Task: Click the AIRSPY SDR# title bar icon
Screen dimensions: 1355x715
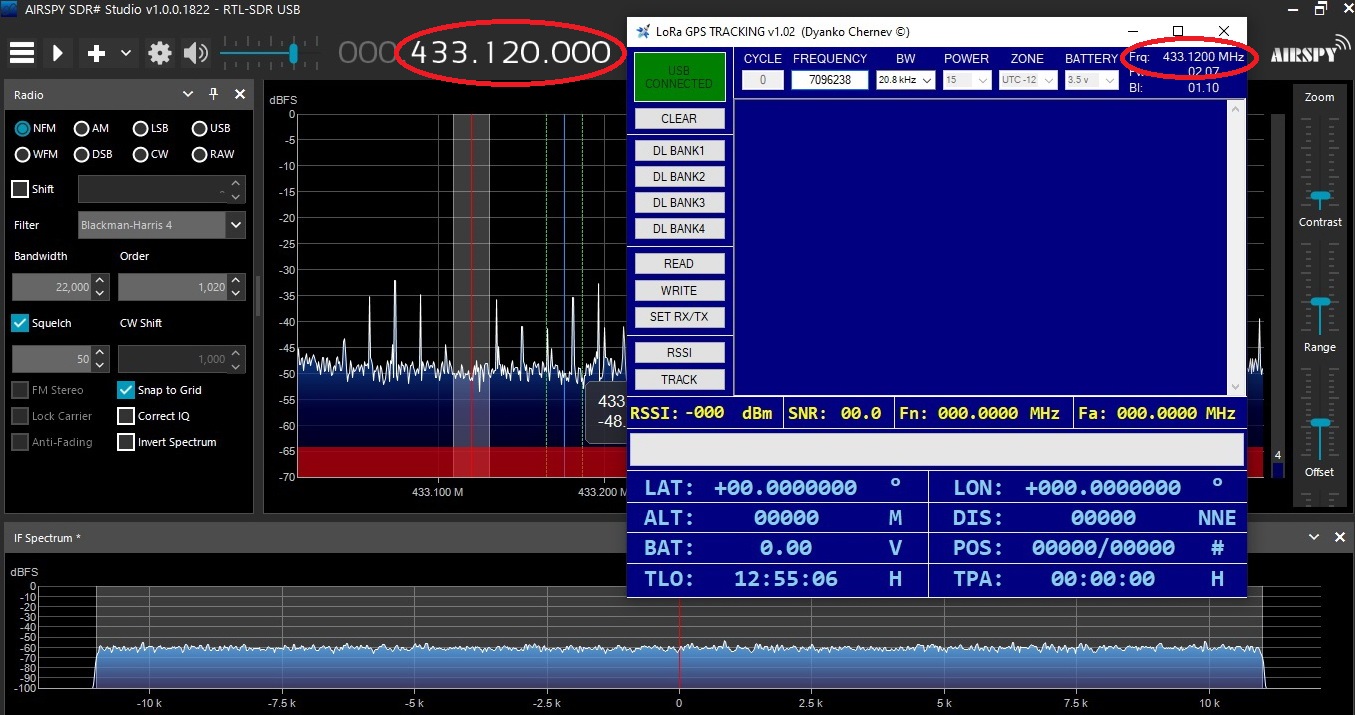Action: click(x=9, y=10)
